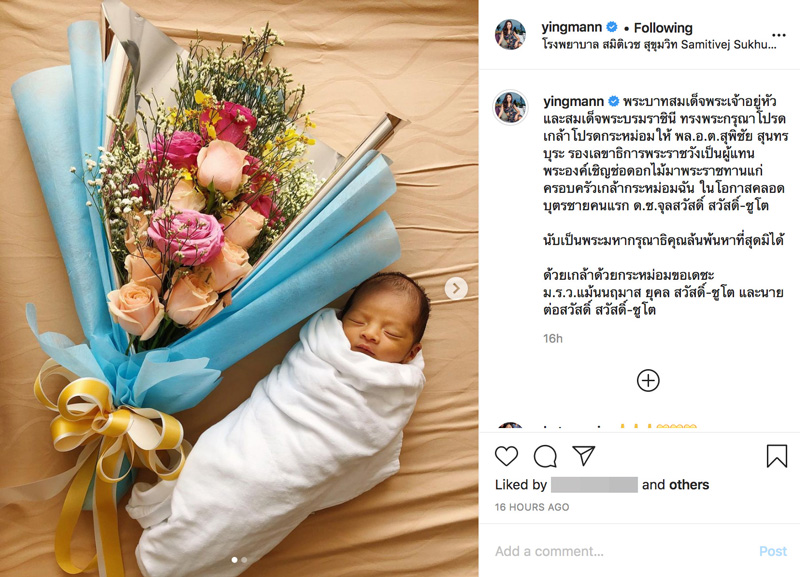Save post using bookmark icon
This screenshot has width=800, height=577.
click(x=777, y=456)
